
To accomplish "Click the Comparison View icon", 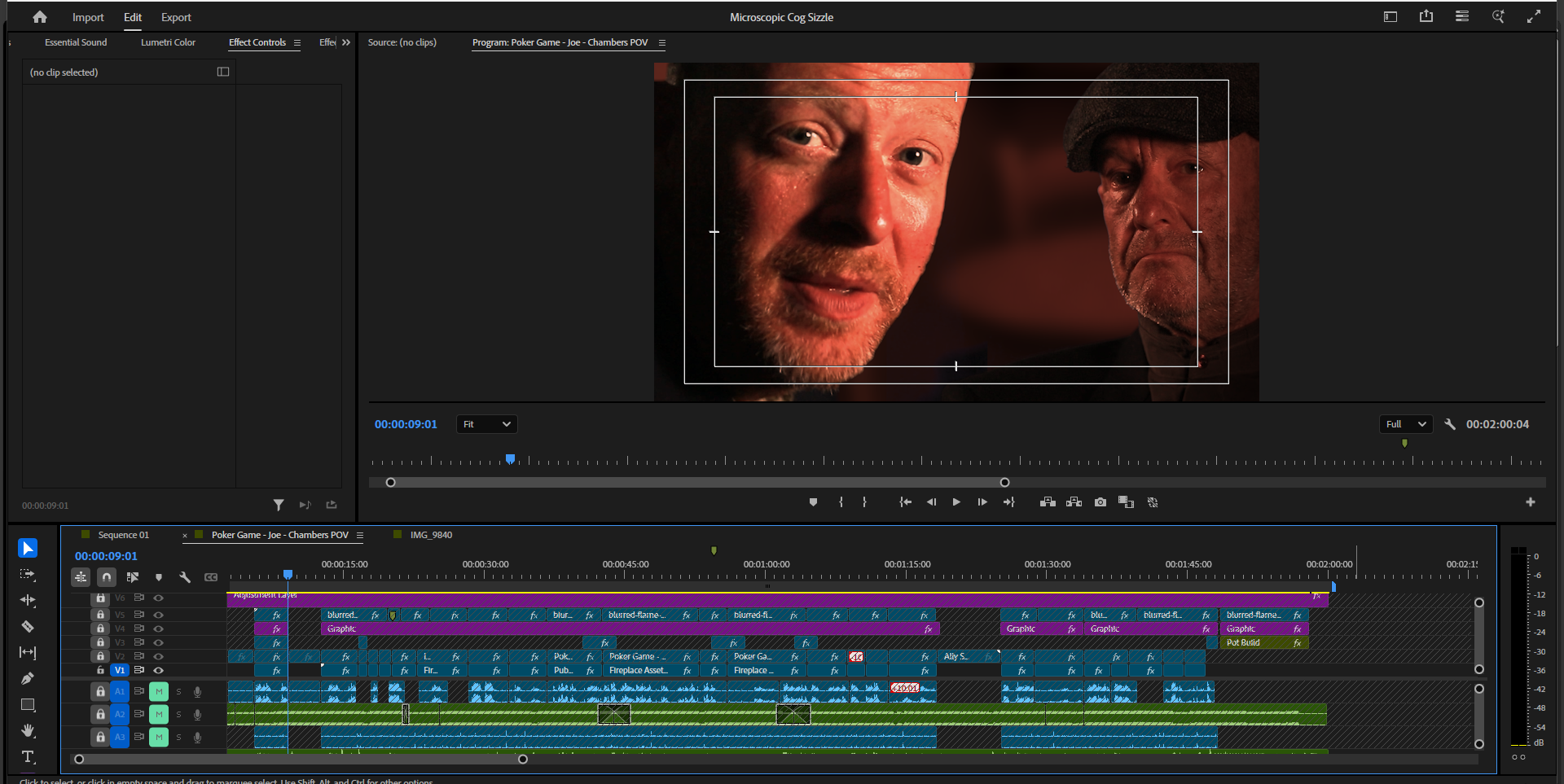I will click(x=1127, y=502).
